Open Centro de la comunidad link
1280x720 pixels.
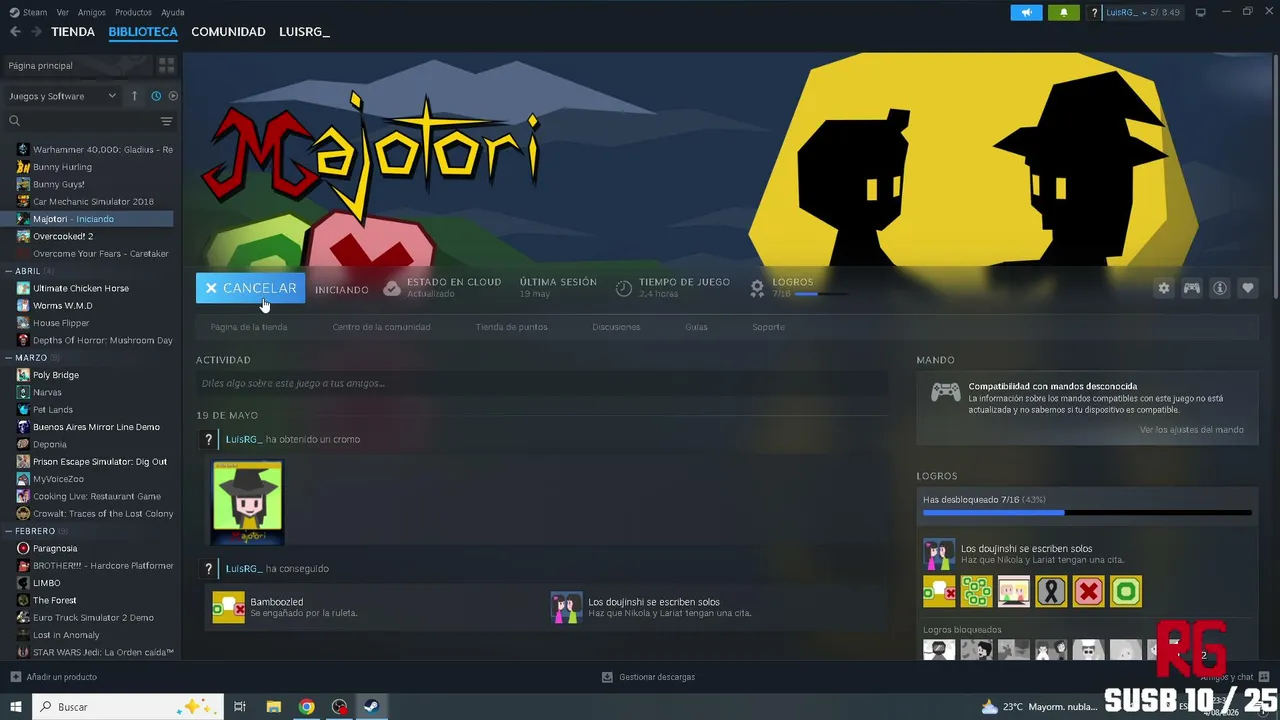(x=382, y=327)
